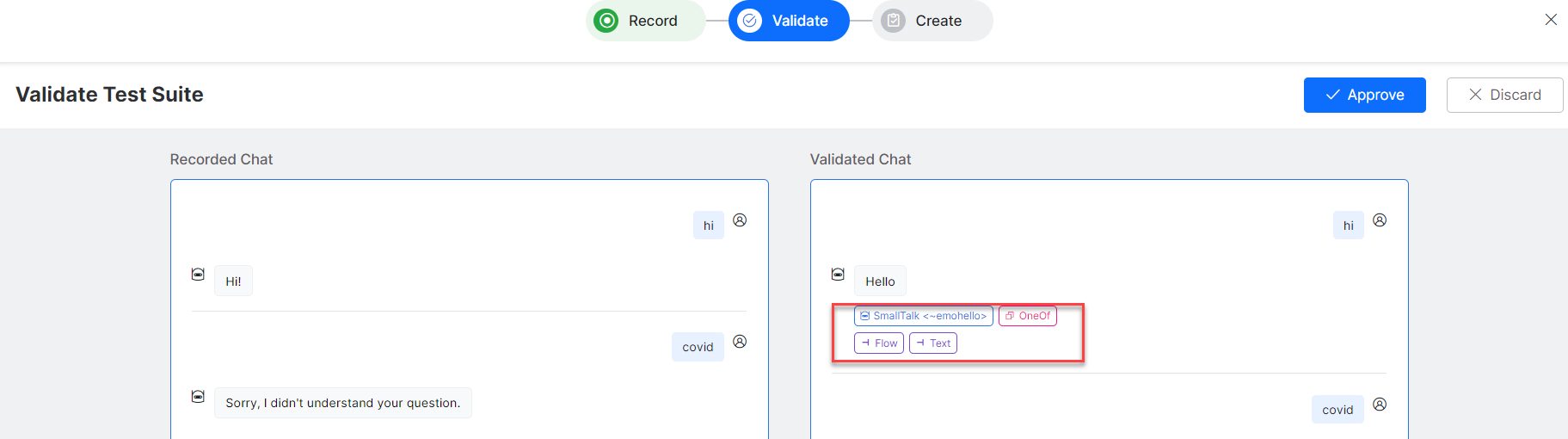Open the SmallTalk <~emohello> tag
1568x439 pixels.
tap(923, 316)
